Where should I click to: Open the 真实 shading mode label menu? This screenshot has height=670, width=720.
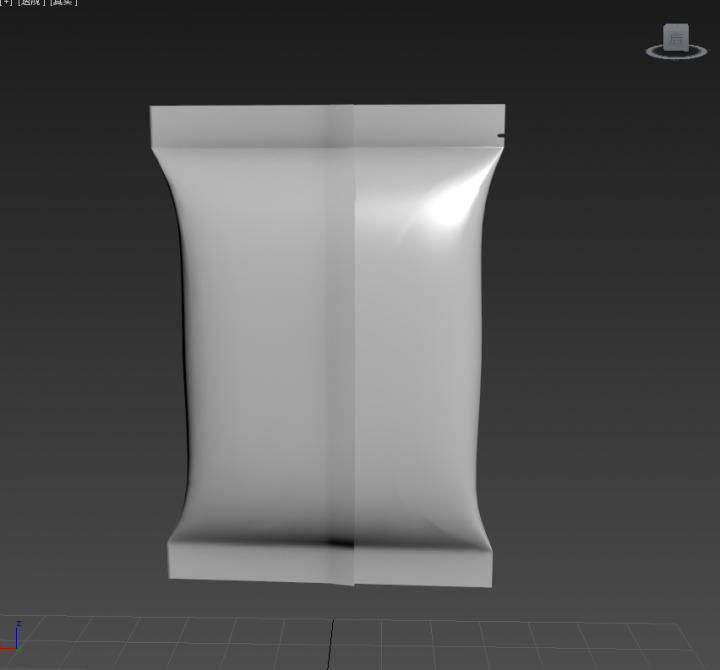[64, 3]
